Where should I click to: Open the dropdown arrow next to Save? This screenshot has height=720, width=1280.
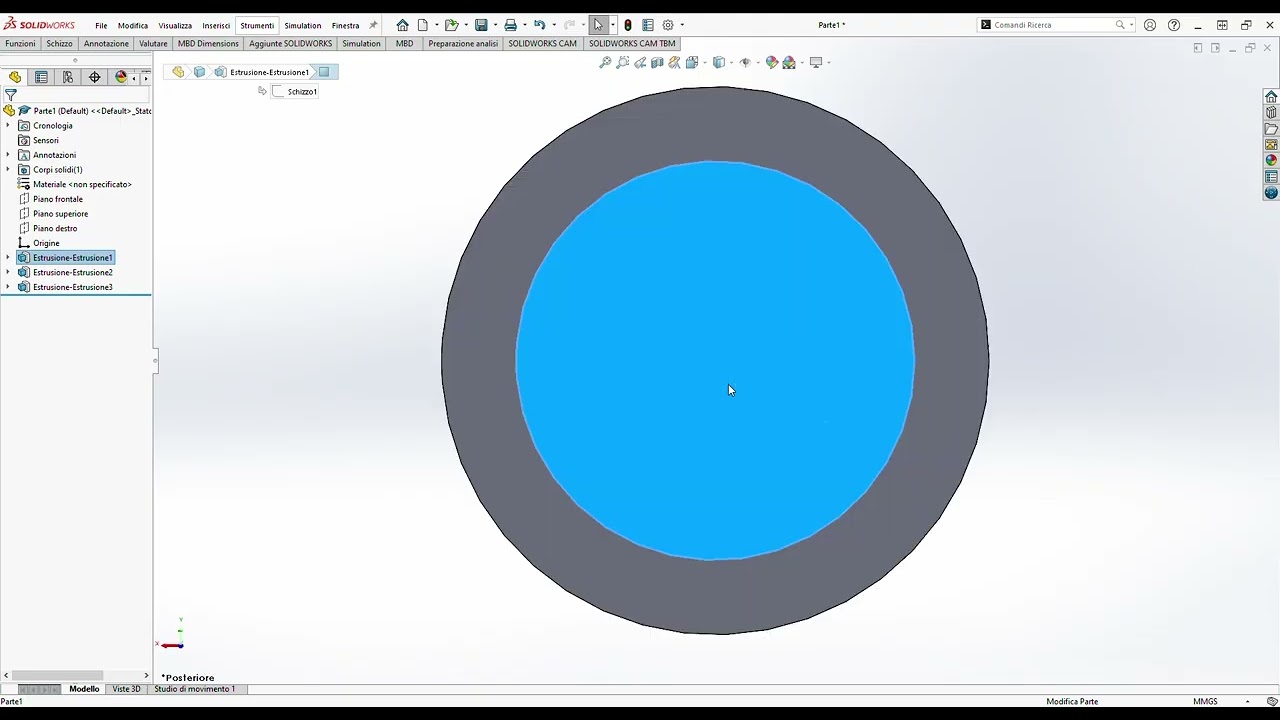494,25
